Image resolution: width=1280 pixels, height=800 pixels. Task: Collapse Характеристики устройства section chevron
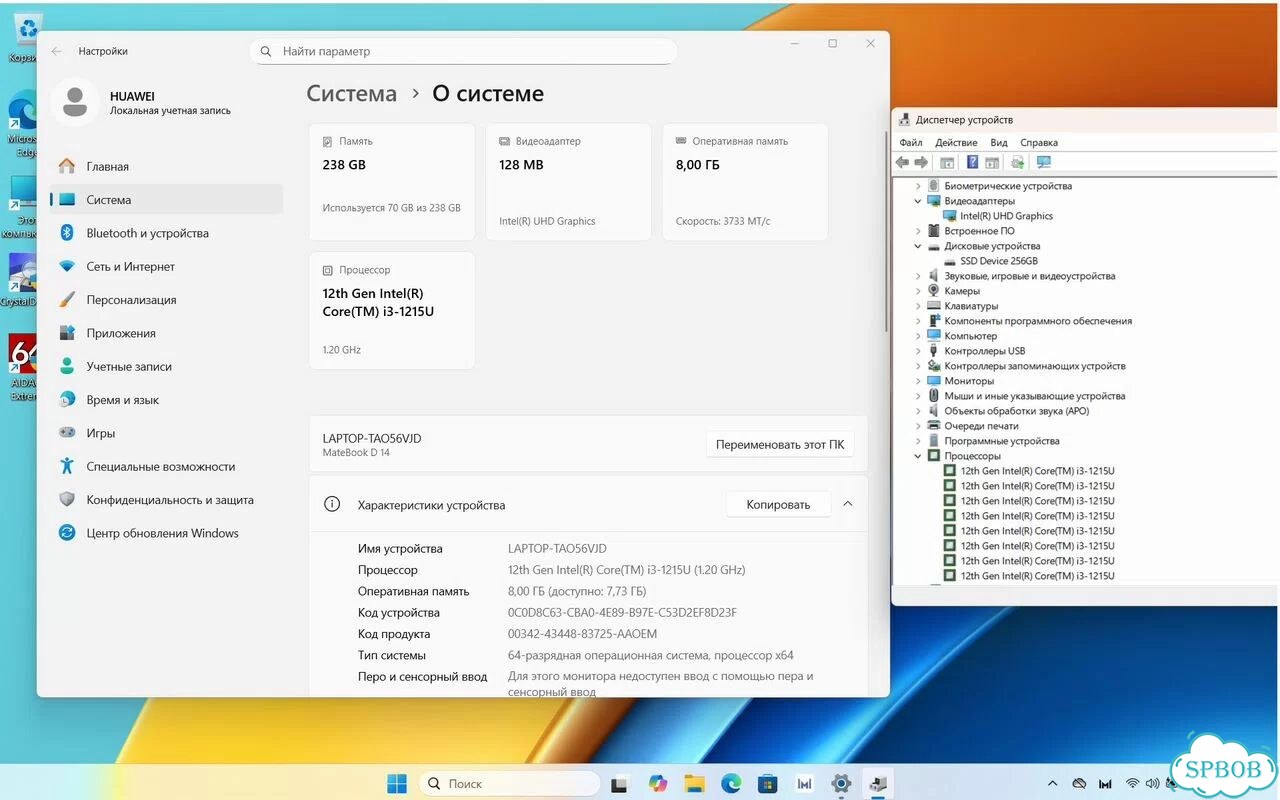848,504
